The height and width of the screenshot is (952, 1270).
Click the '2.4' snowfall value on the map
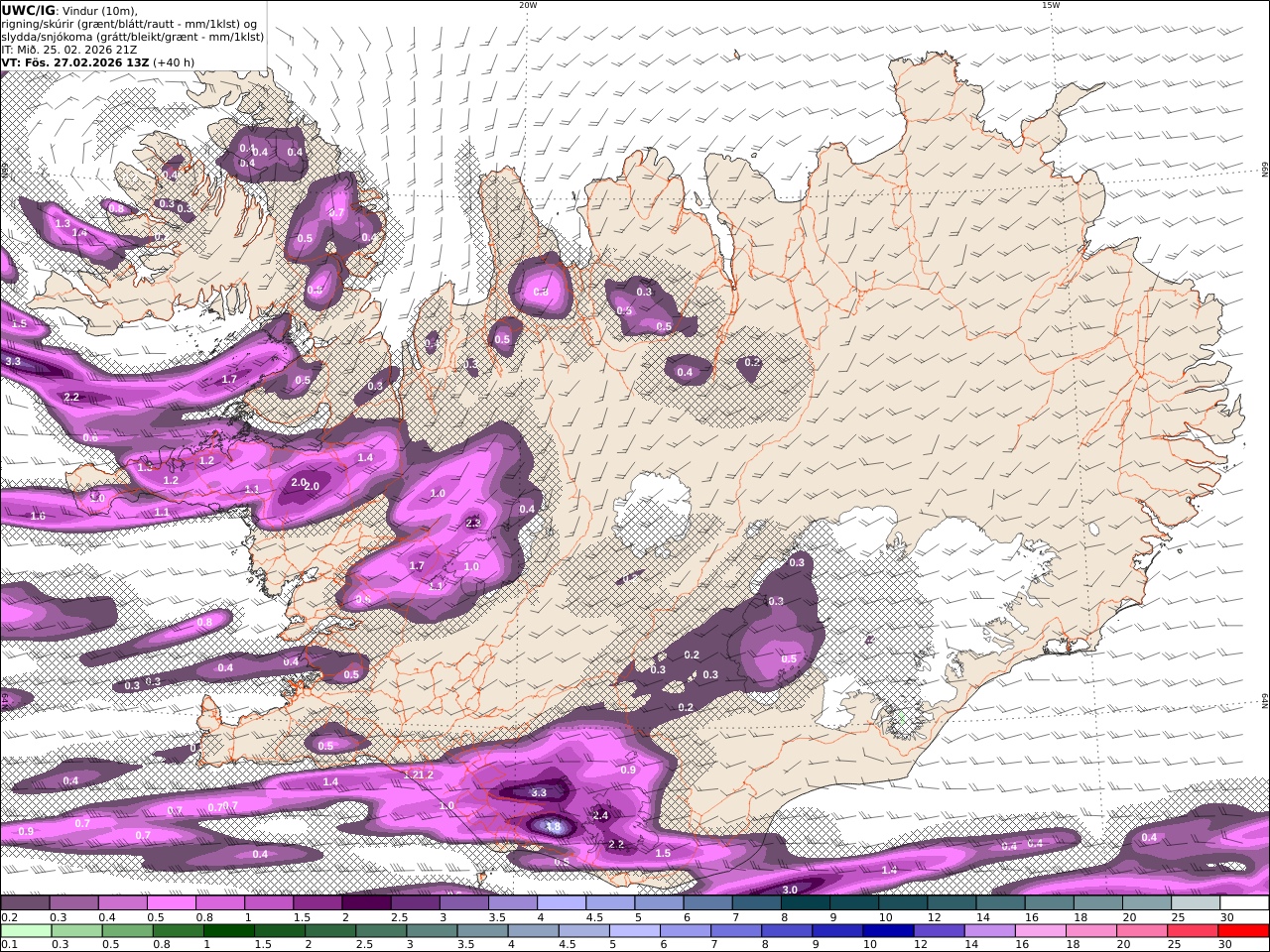click(600, 815)
